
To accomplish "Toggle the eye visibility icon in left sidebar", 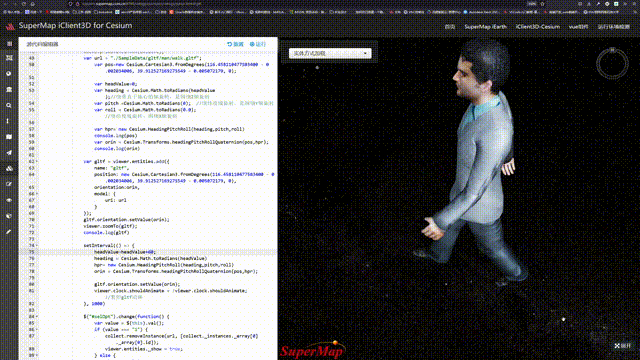I will click(9, 200).
